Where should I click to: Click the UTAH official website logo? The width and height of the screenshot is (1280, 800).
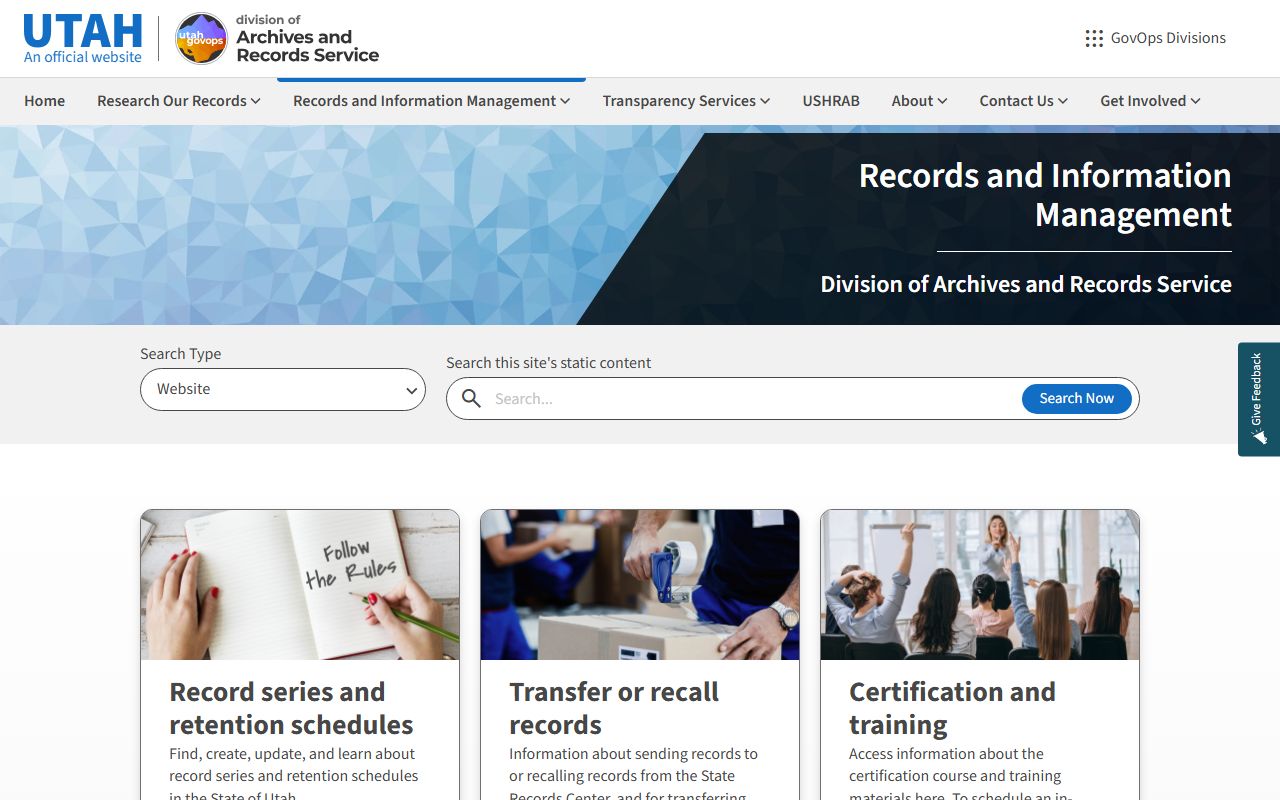point(83,39)
